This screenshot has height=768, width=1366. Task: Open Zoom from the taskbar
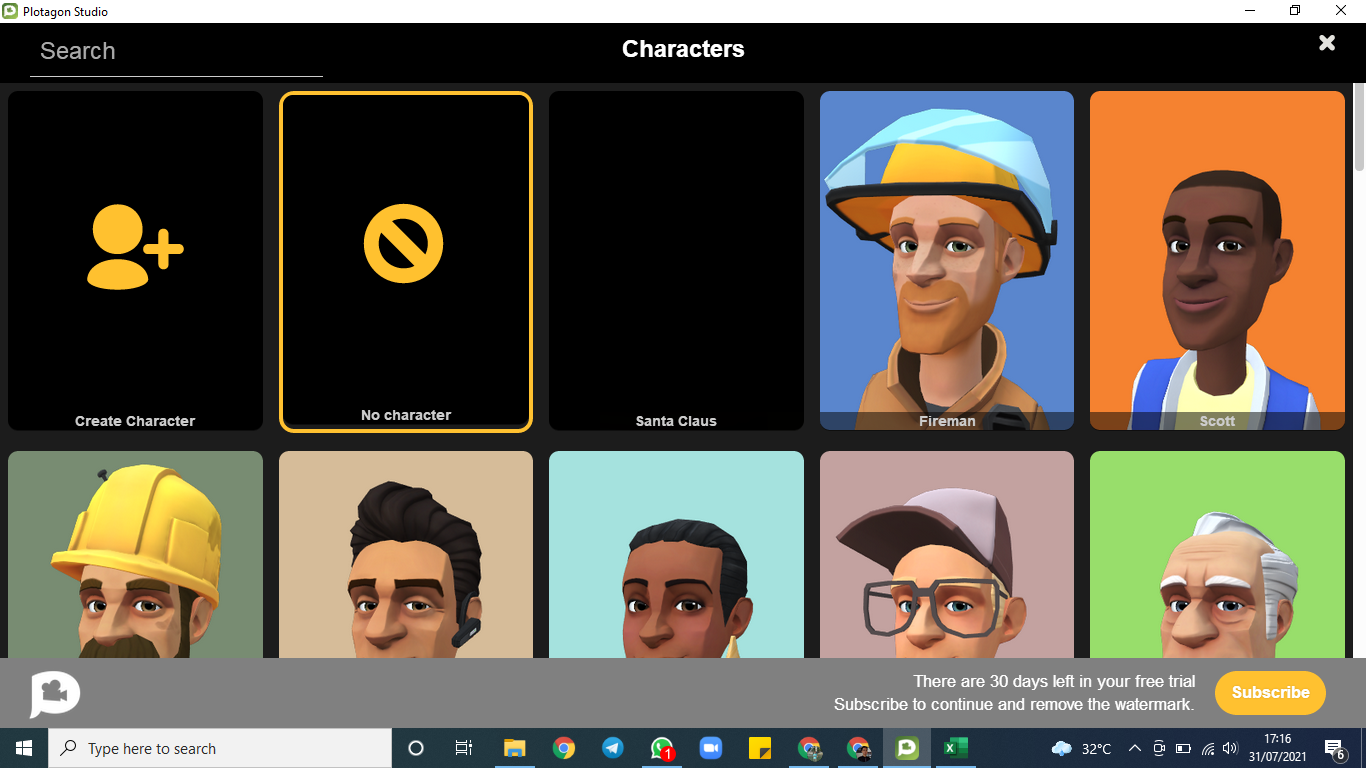[711, 748]
